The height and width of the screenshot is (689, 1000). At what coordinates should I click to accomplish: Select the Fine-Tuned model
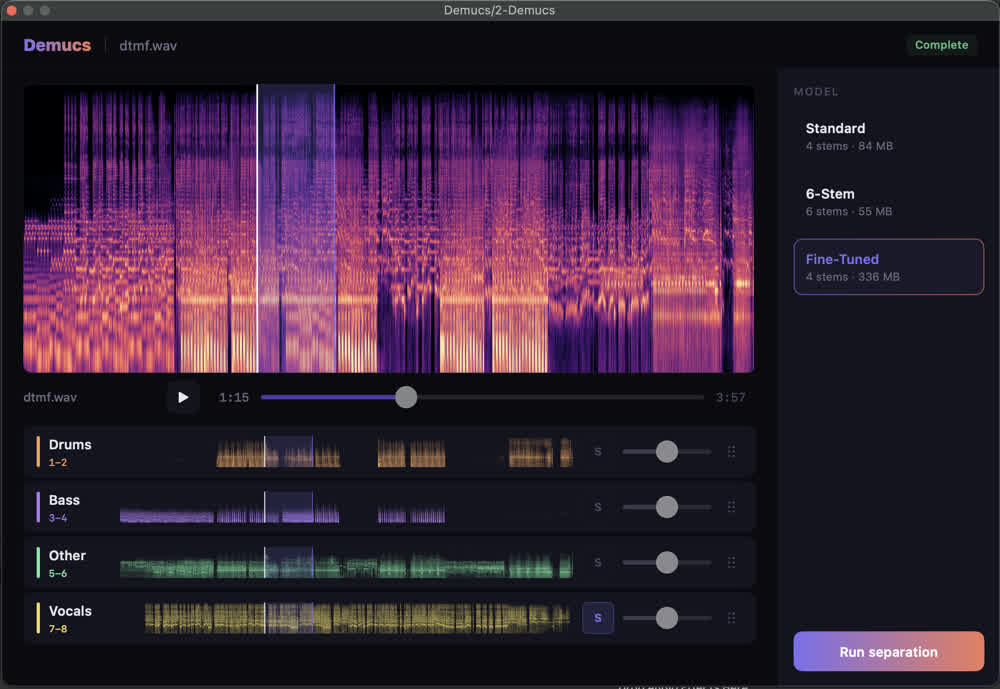pos(888,267)
